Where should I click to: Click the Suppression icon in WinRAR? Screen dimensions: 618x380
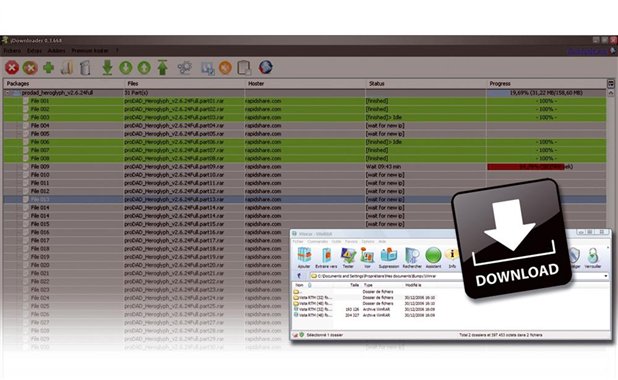click(389, 258)
